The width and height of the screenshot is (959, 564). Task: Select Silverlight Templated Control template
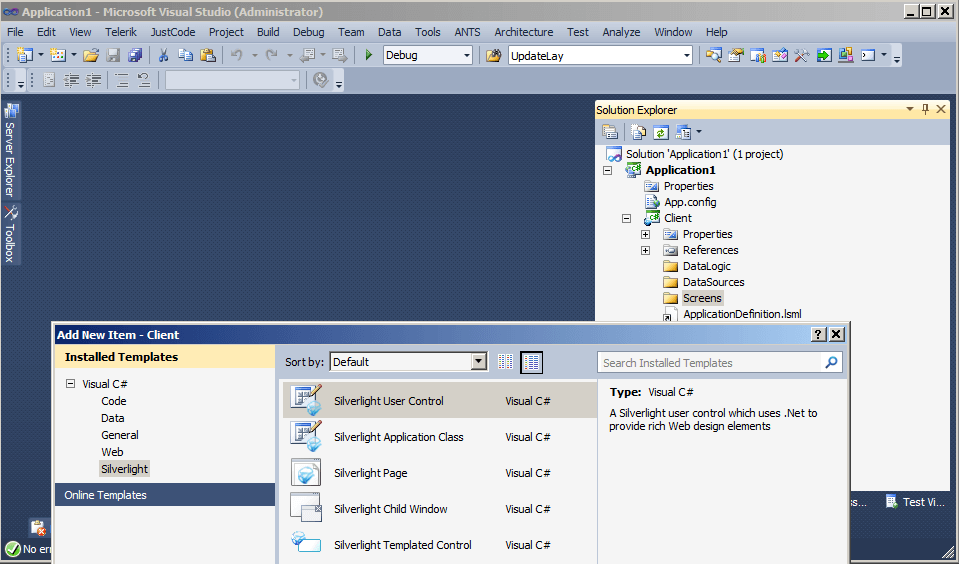point(439,544)
